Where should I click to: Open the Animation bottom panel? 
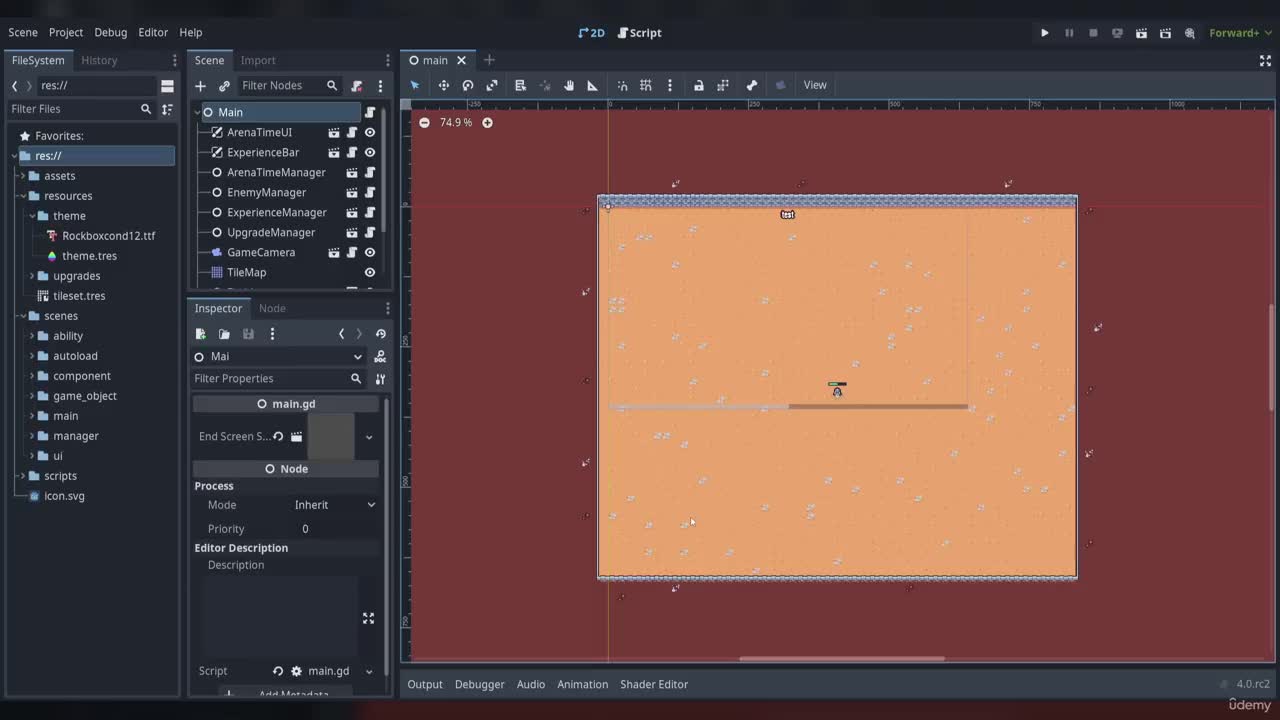583,684
